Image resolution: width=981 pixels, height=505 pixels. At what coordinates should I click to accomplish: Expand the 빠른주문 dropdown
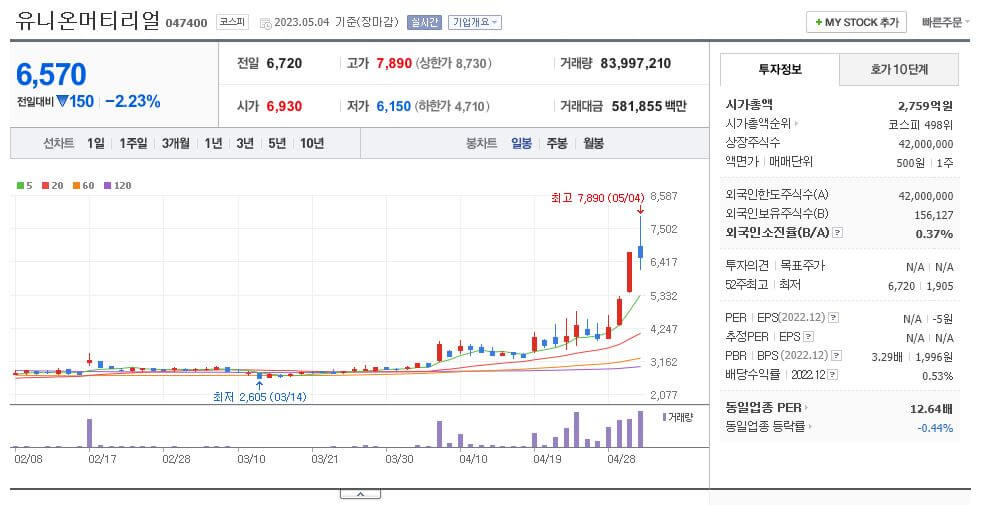pyautogui.click(x=945, y=23)
